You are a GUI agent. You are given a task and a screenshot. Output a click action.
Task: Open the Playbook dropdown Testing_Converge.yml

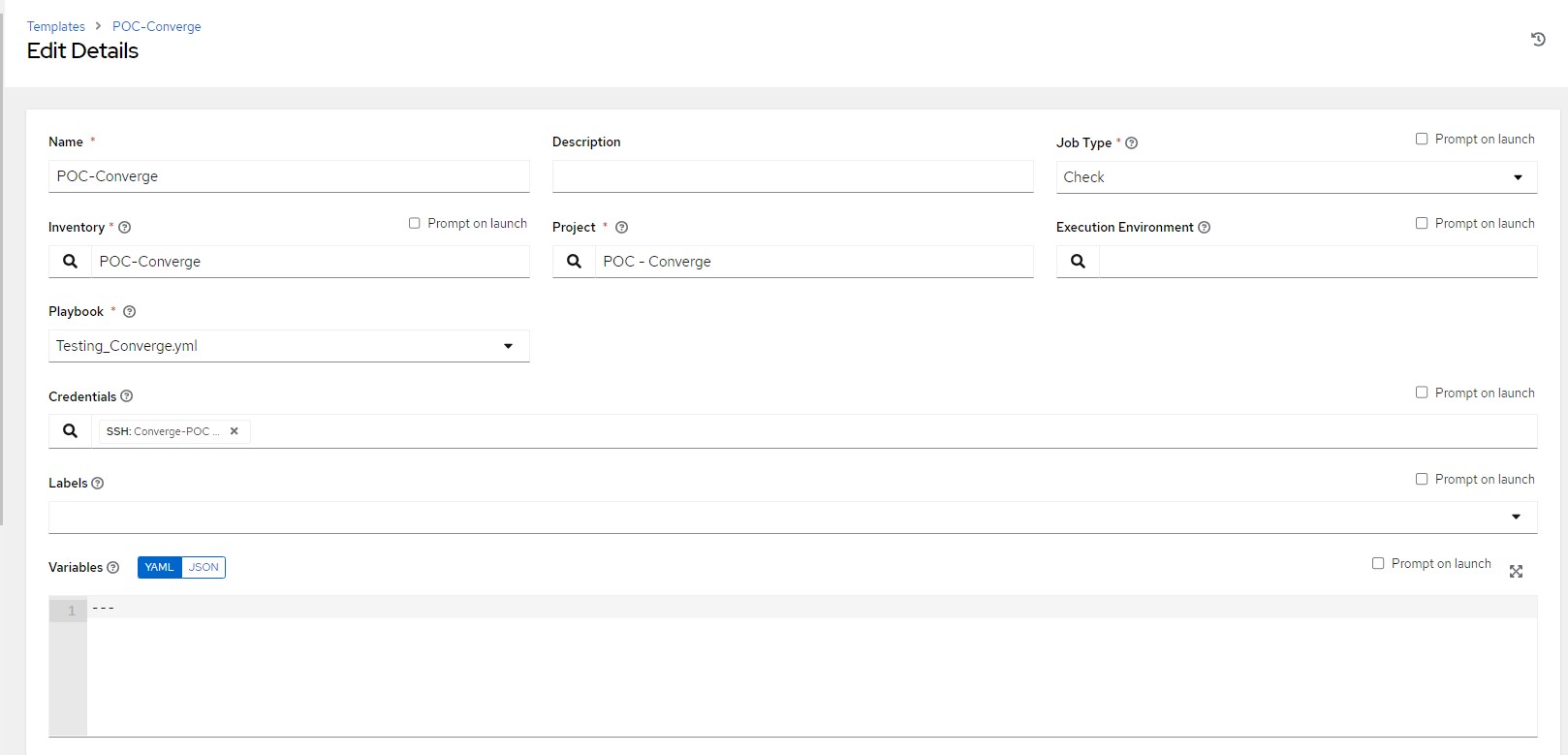point(289,346)
